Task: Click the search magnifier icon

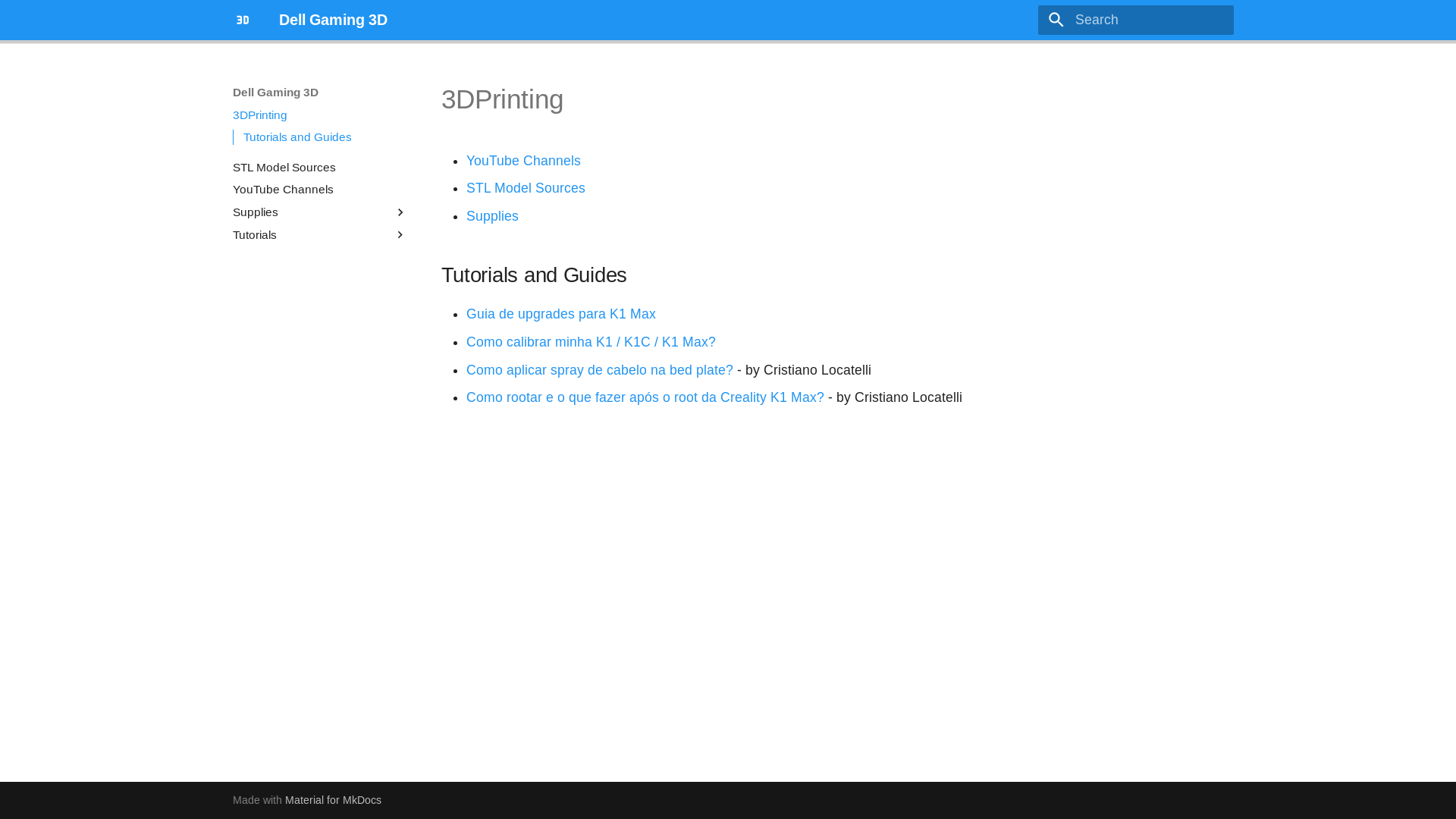Action: tap(1056, 20)
